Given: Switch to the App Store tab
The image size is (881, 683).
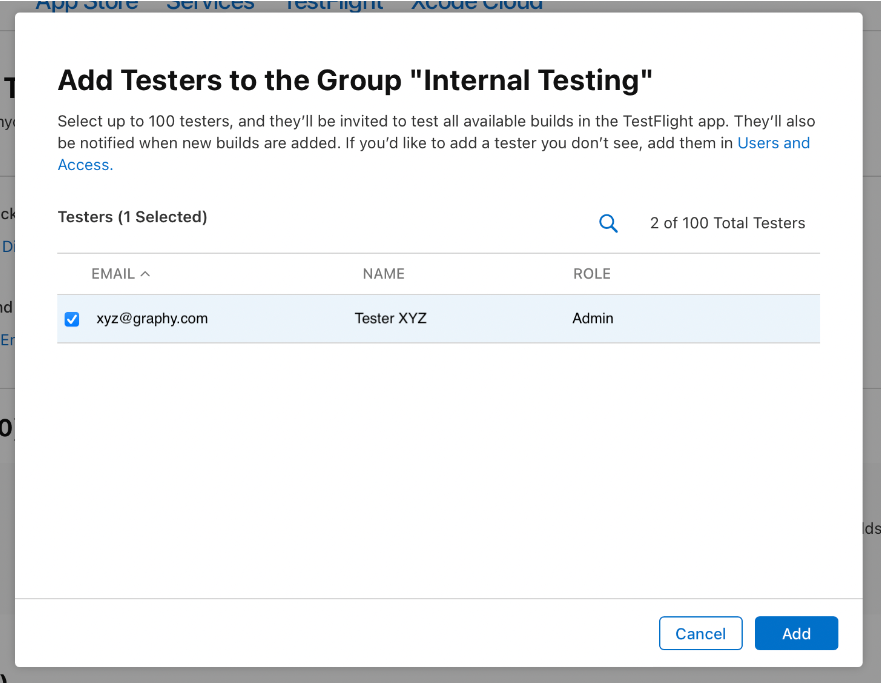Looking at the screenshot, I should pyautogui.click(x=86, y=4).
